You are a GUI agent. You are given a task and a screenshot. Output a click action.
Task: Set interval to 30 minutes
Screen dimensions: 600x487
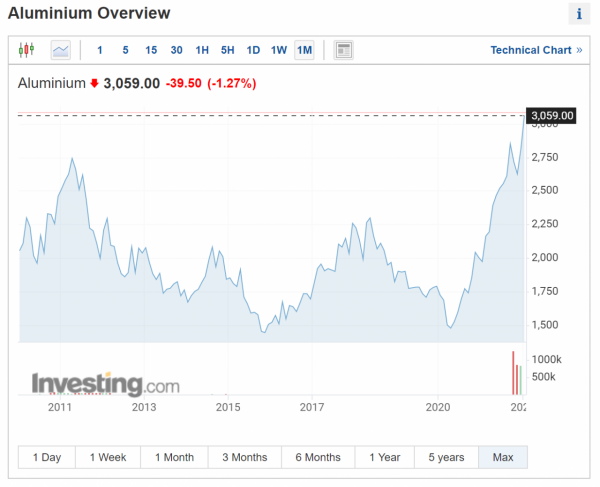coord(176,50)
